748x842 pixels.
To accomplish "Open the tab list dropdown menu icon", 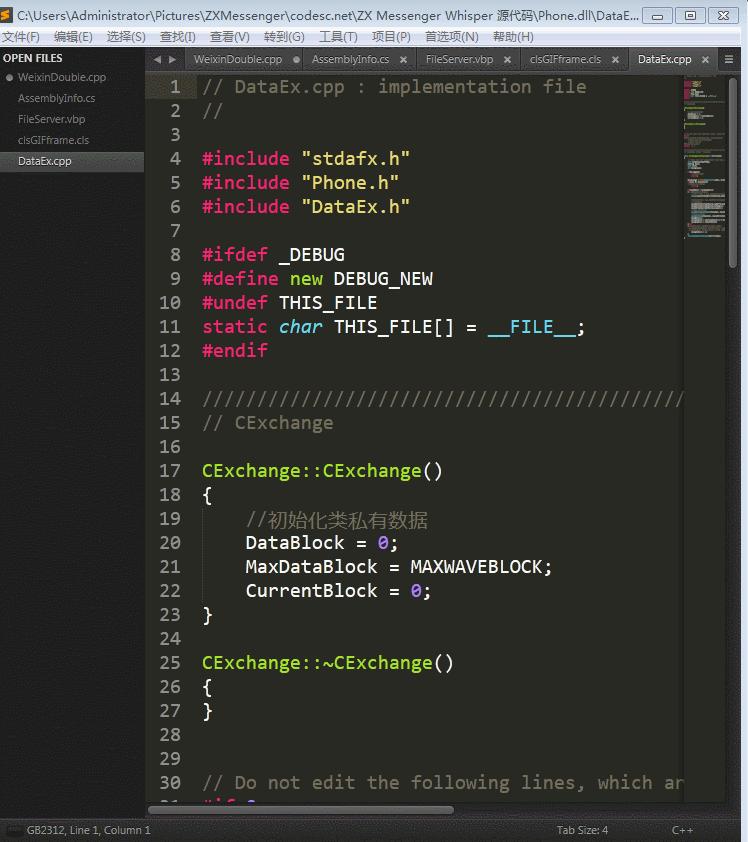I will [x=729, y=59].
